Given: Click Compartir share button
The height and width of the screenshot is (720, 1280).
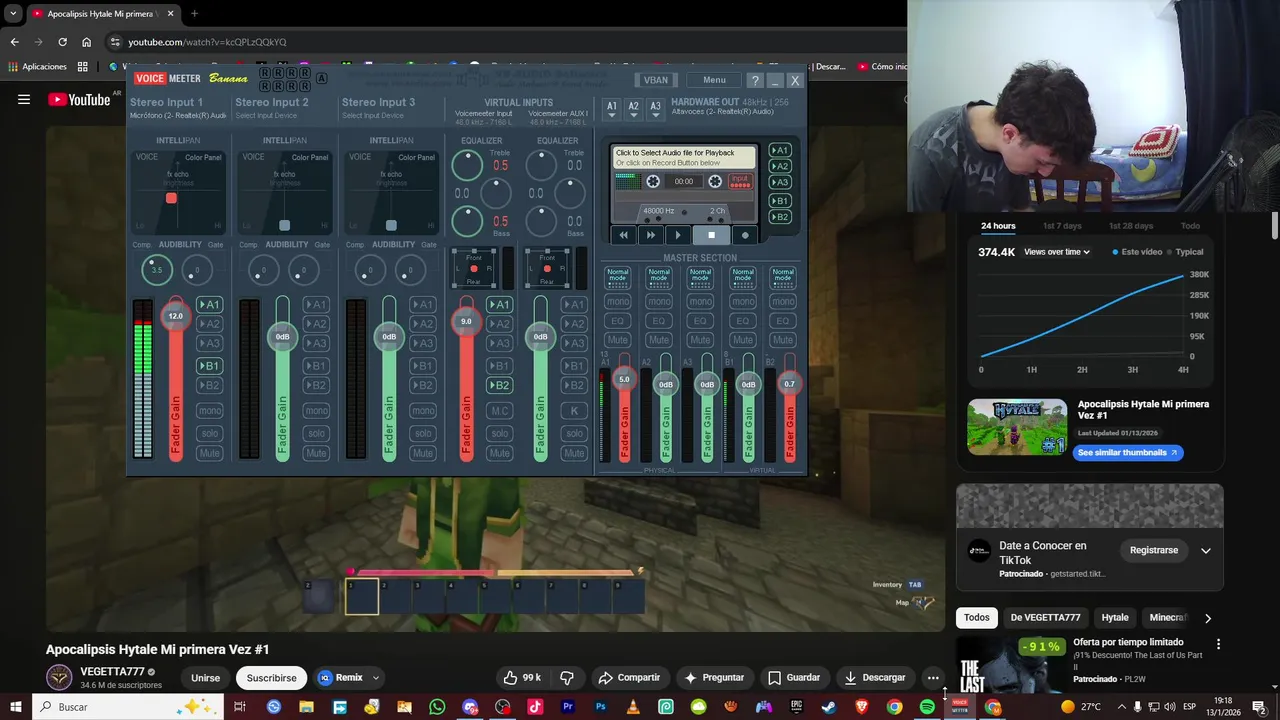Looking at the screenshot, I should coord(629,677).
